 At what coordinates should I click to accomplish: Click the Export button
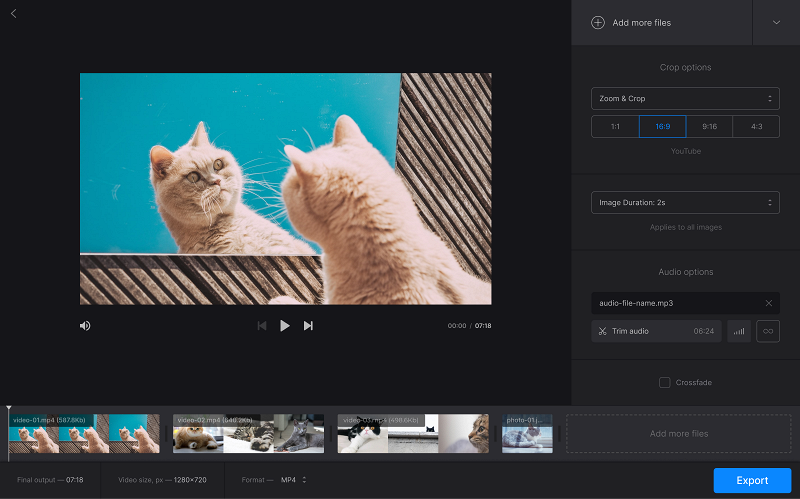[752, 480]
